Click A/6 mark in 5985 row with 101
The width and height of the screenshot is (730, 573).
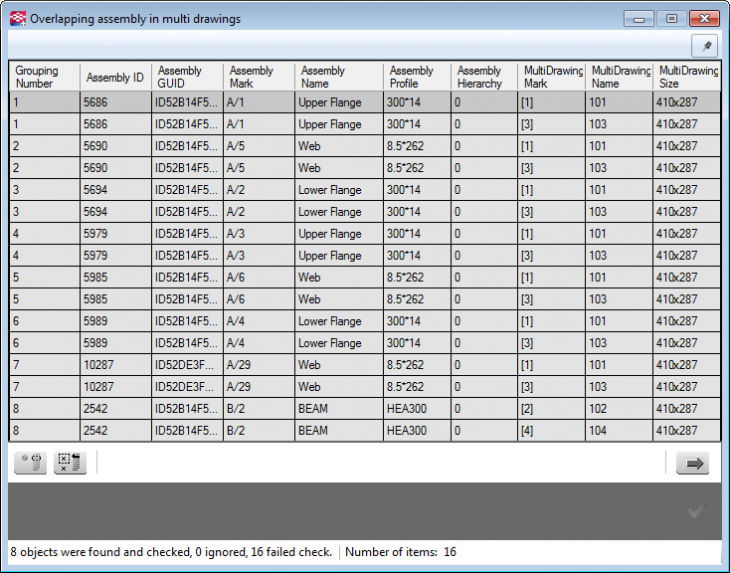[x=259, y=277]
